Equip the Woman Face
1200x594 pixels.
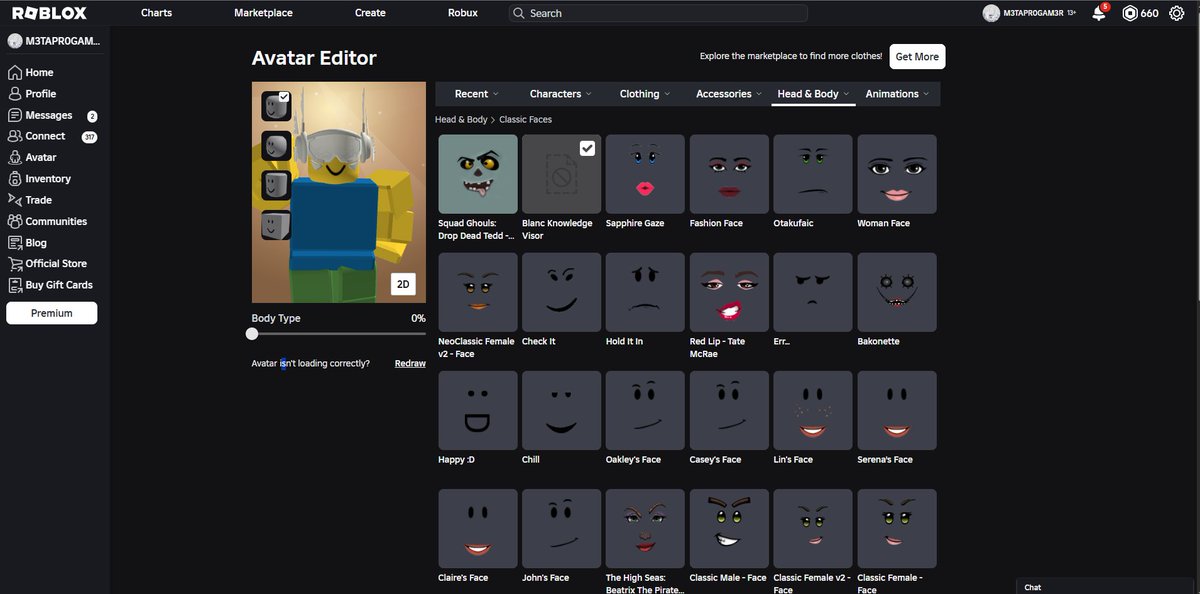897,174
